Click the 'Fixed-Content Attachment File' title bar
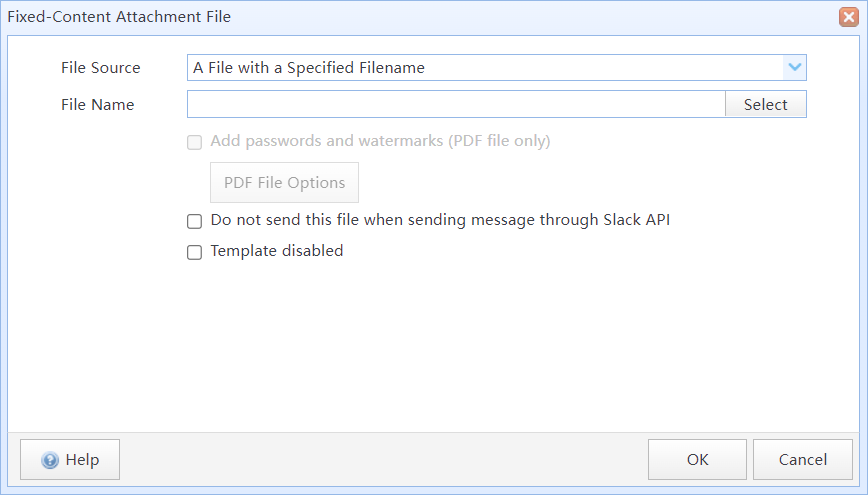Image resolution: width=868 pixels, height=495 pixels. (x=119, y=17)
